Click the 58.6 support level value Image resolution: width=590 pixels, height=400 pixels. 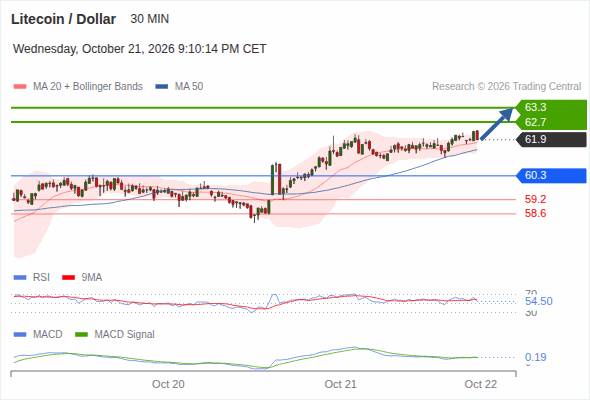(535, 213)
